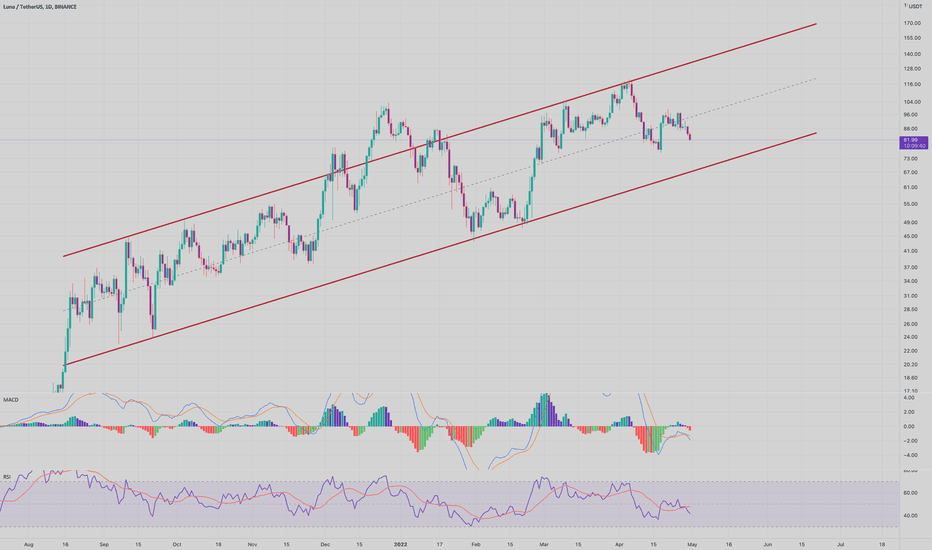Click the 37.00 price axis label
This screenshot has width=932, height=550.
coord(911,268)
